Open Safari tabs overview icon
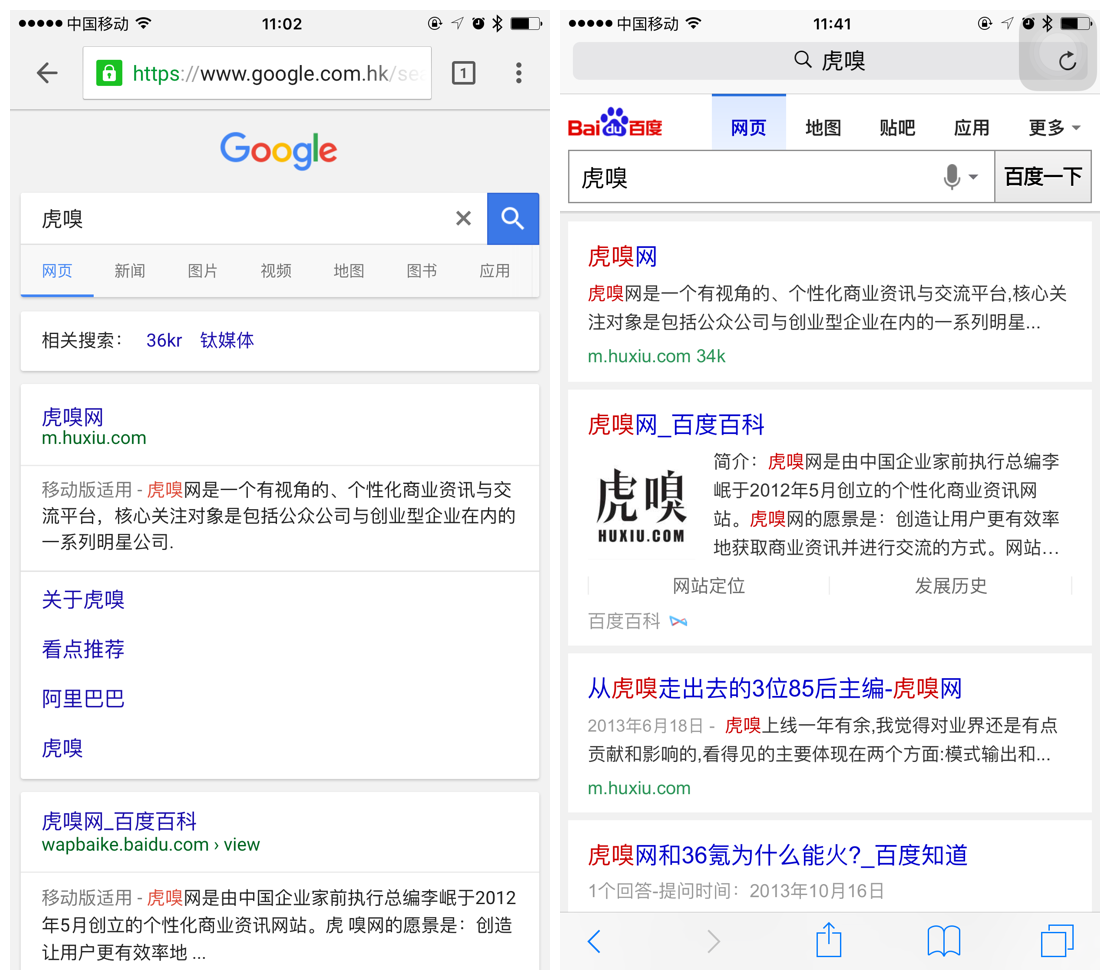The height and width of the screenshot is (980, 1110). 1056,940
